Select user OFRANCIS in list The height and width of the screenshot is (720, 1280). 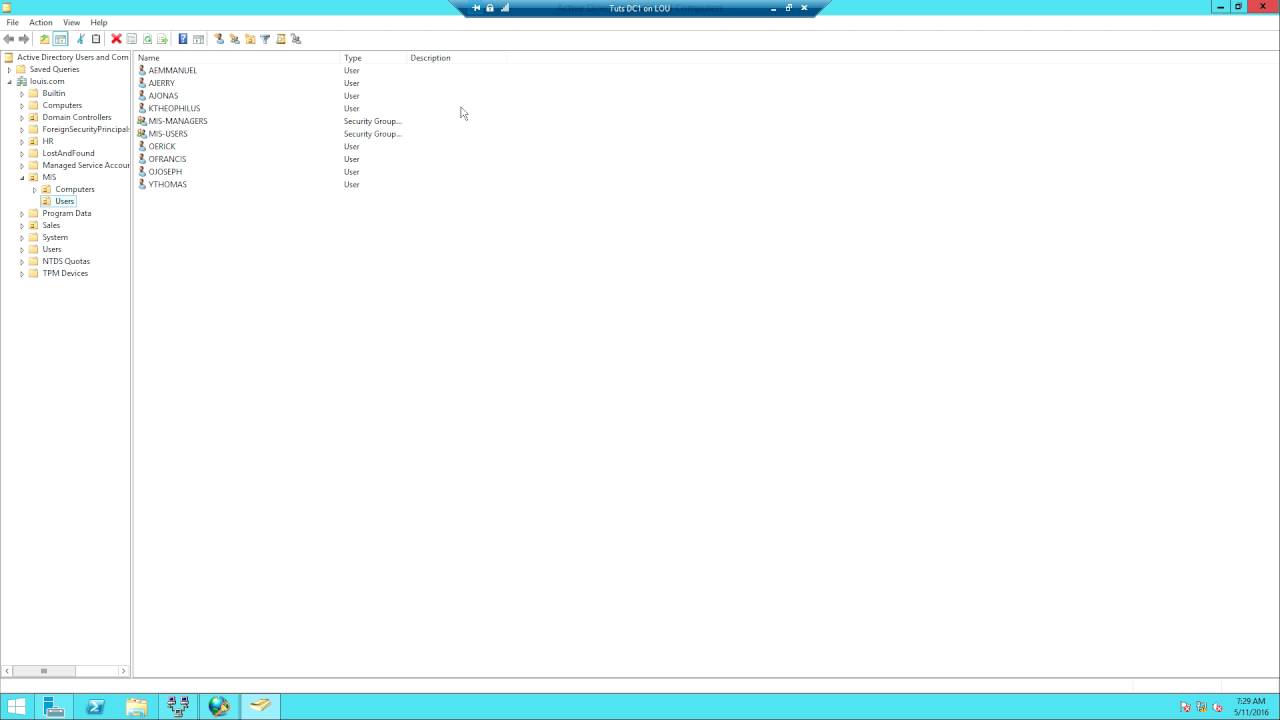[x=167, y=159]
